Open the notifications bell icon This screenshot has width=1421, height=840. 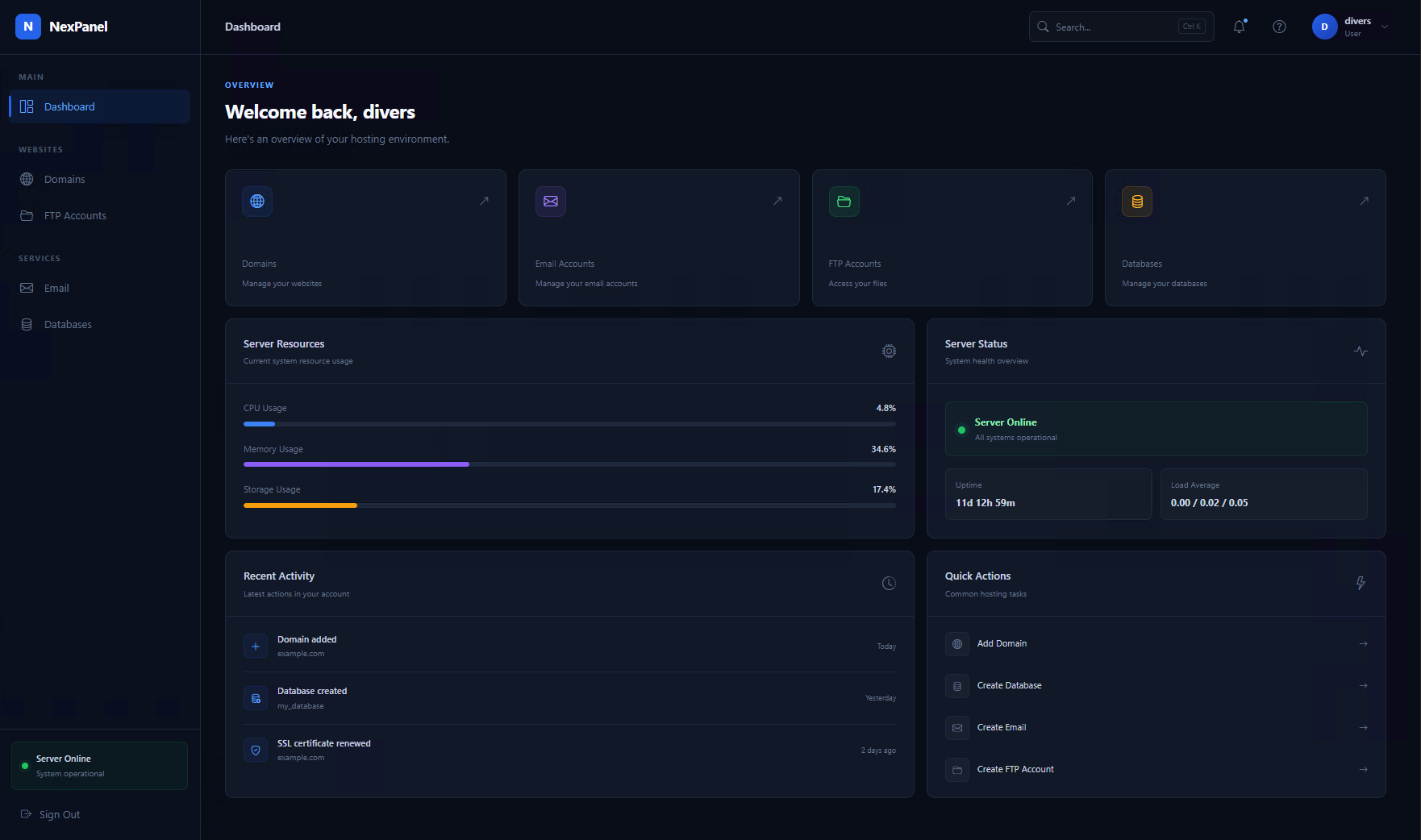pyautogui.click(x=1240, y=27)
